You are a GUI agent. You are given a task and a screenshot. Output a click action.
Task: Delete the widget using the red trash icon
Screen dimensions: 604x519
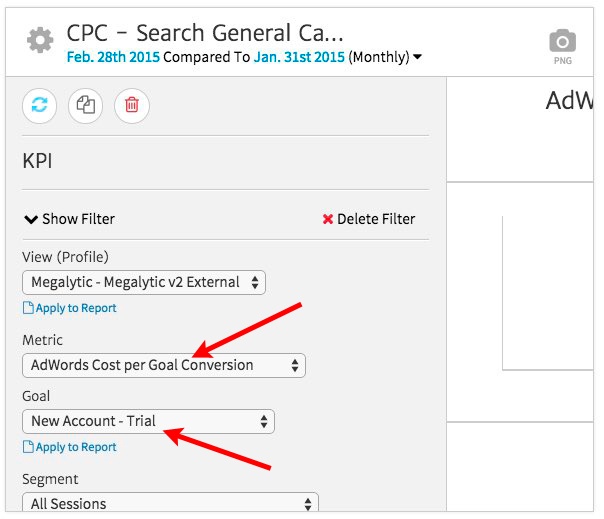(x=132, y=105)
